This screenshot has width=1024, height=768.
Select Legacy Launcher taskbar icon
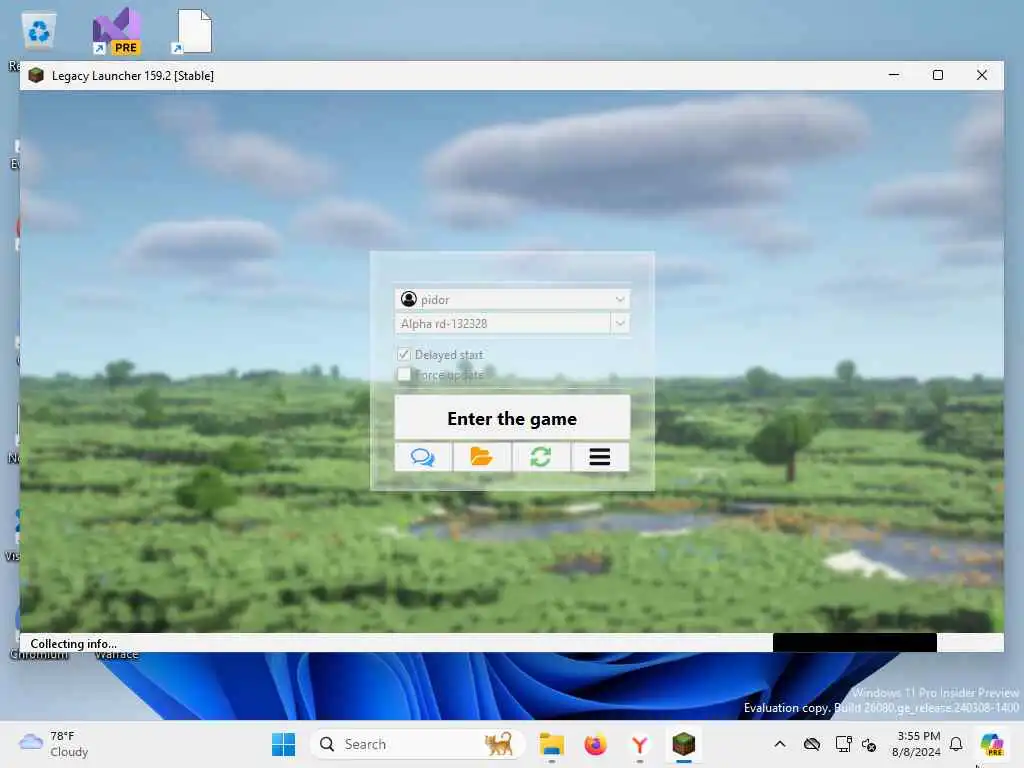(x=684, y=744)
